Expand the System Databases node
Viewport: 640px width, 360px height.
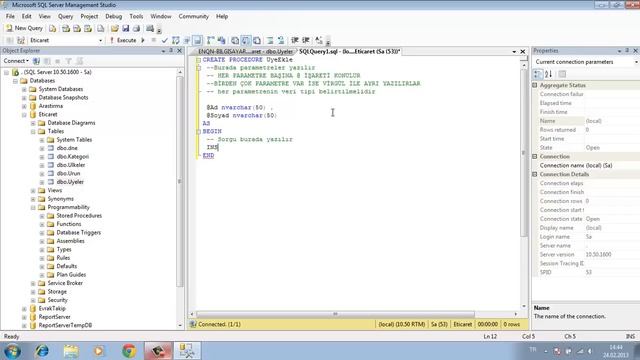click(24, 89)
